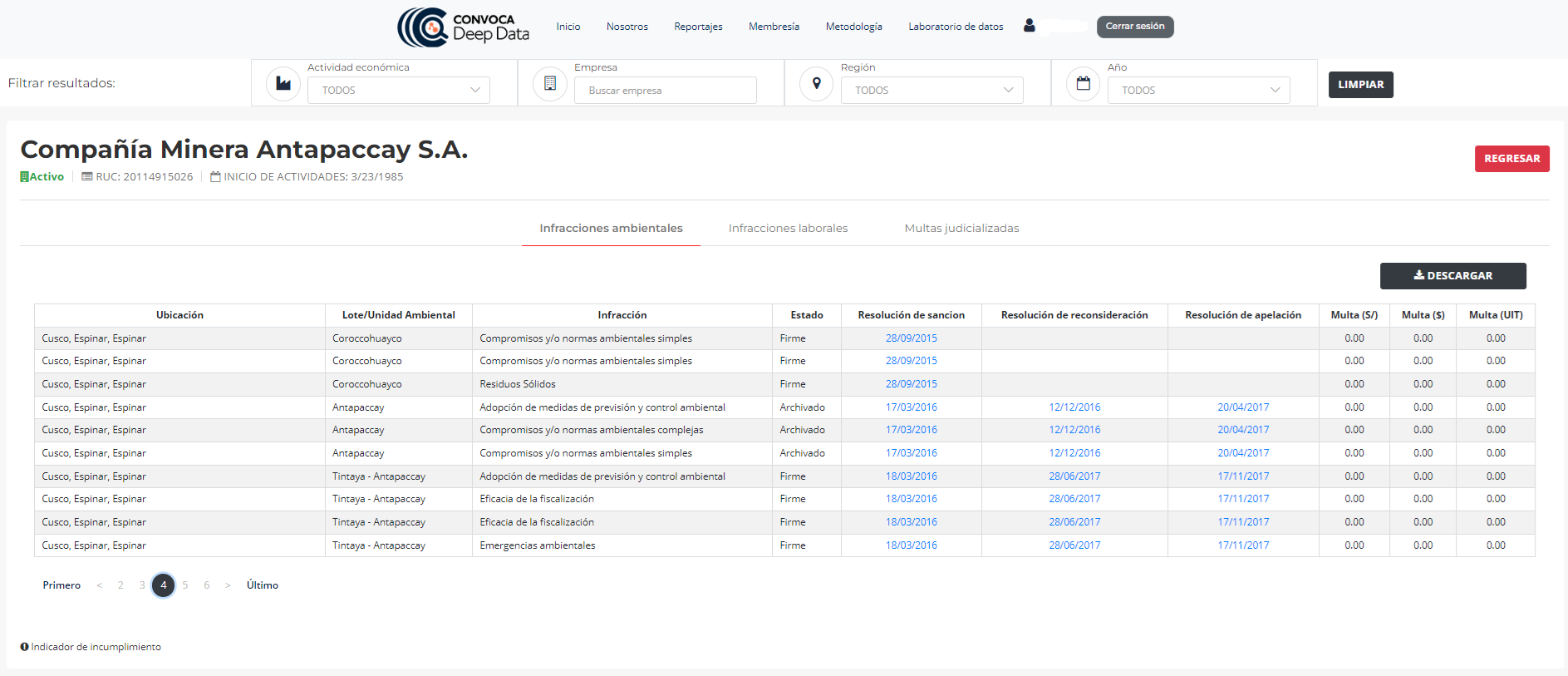This screenshot has height=676, width=1568.
Task: Click the calendar icon for Año
Action: (x=1084, y=84)
